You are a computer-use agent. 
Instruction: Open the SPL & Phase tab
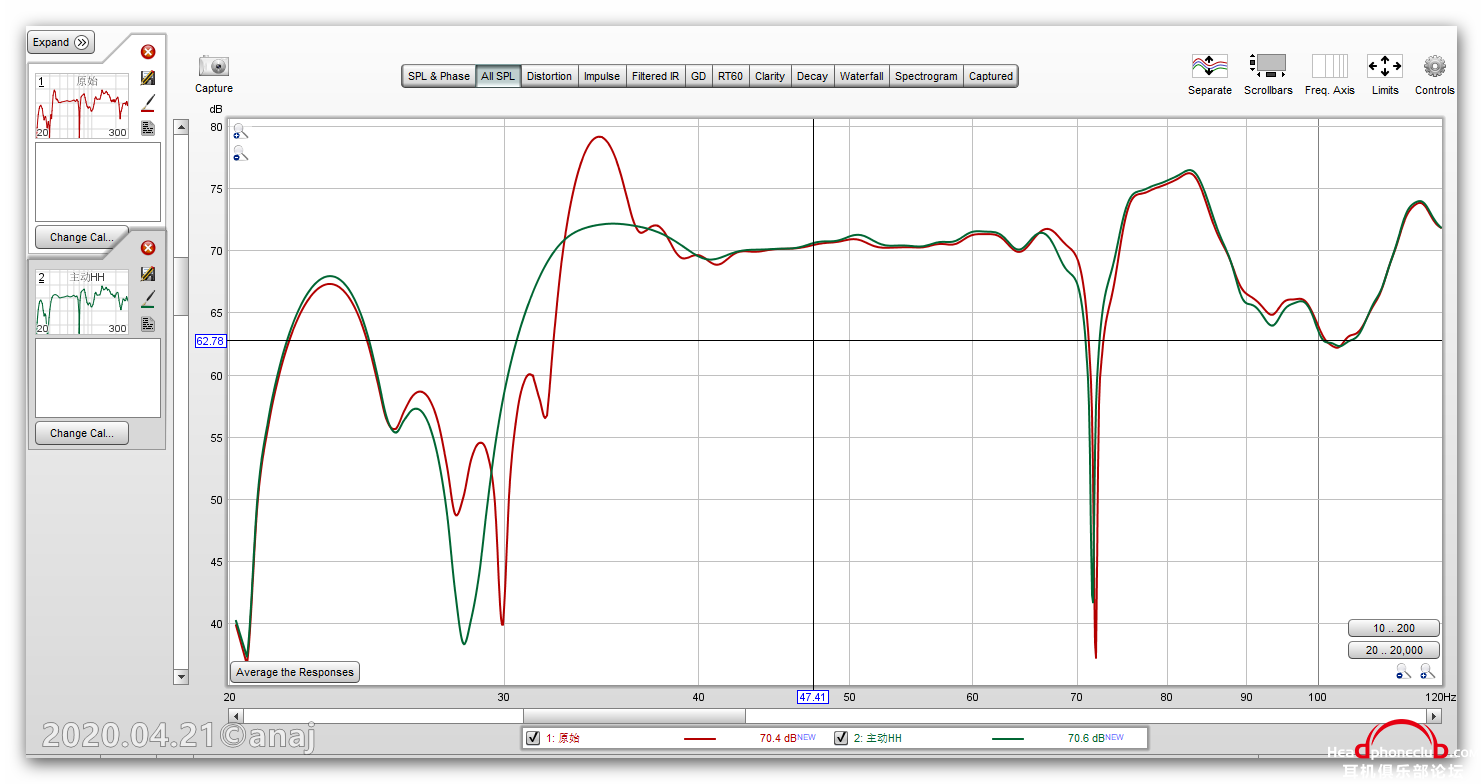(439, 76)
